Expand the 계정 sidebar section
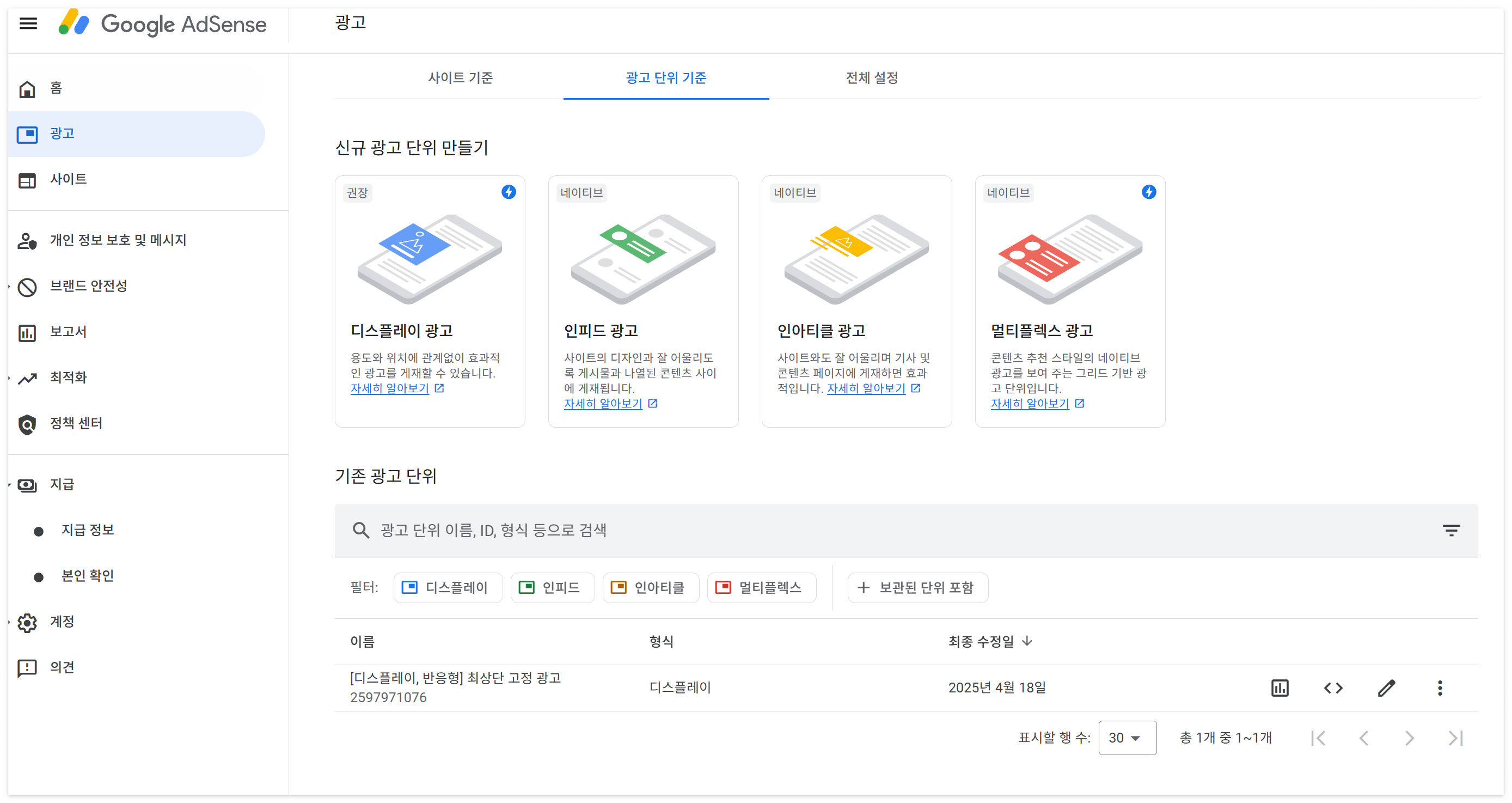The image size is (1512, 803). (x=62, y=622)
